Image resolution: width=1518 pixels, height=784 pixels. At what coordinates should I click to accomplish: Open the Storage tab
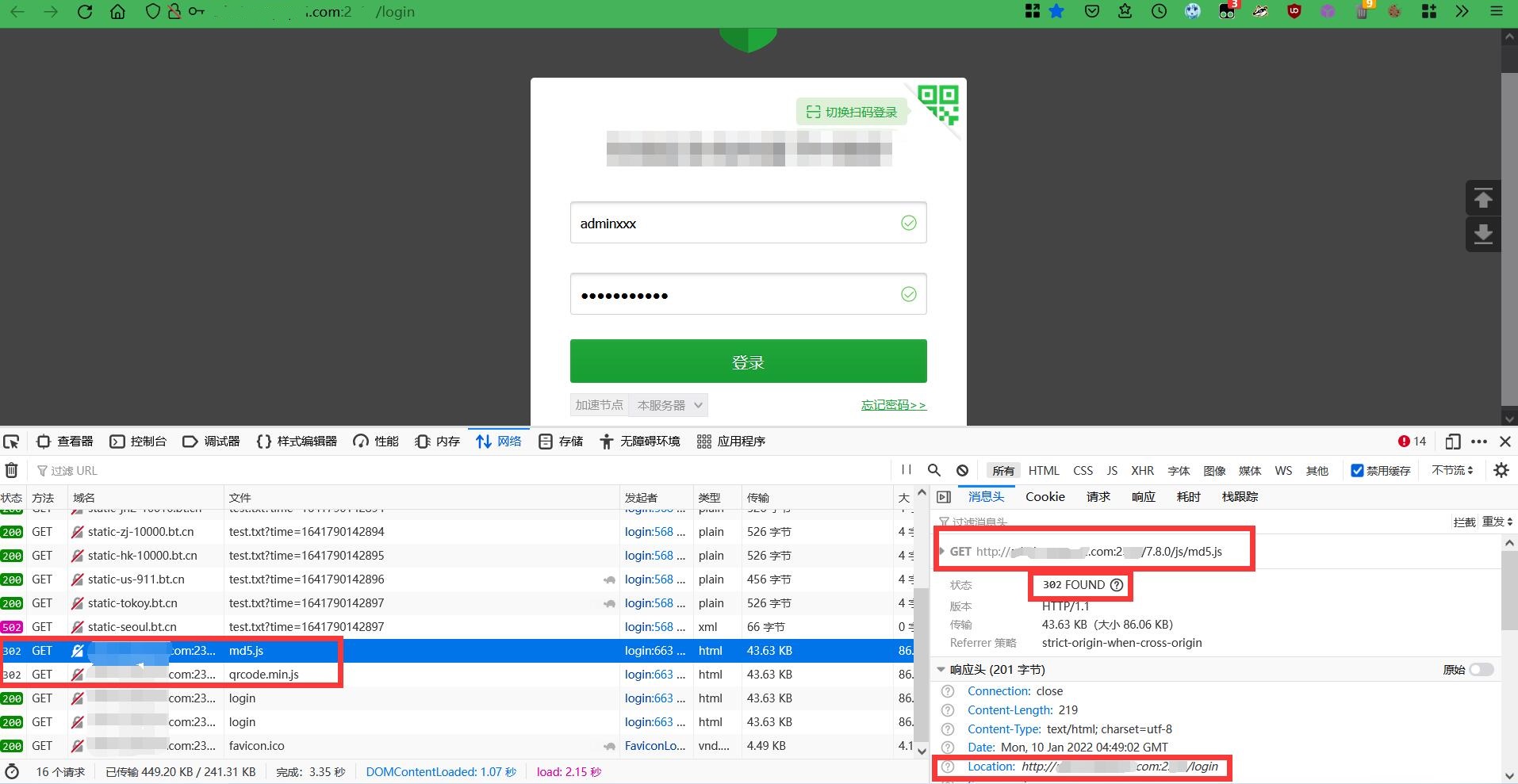click(x=561, y=442)
